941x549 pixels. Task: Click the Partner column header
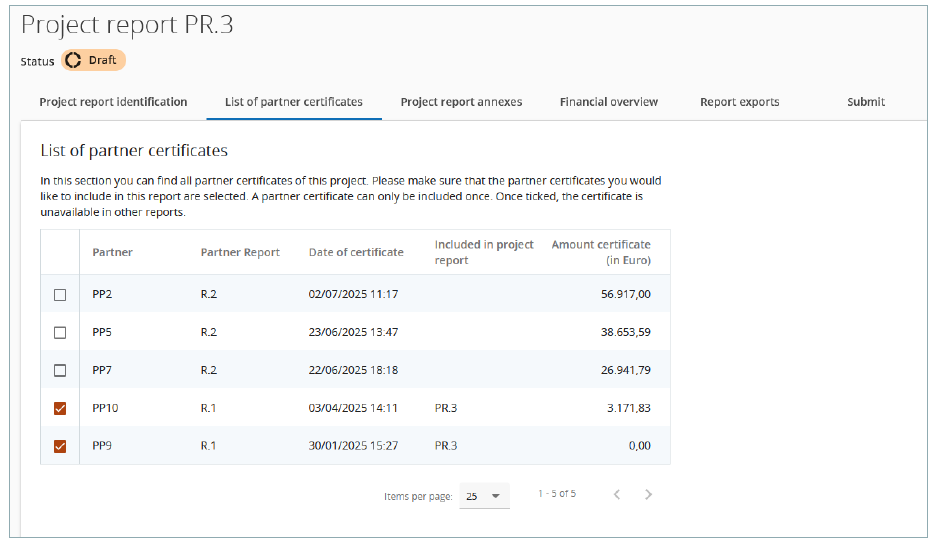112,252
